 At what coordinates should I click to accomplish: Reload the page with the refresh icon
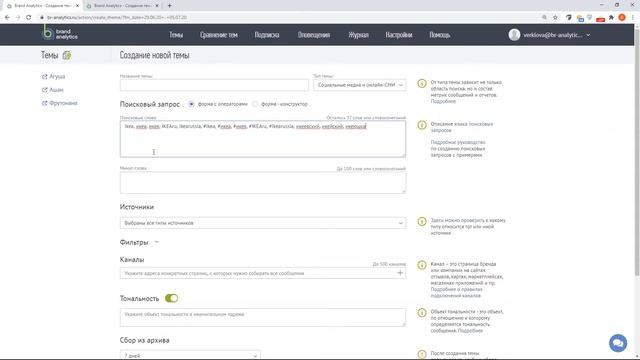(x=29, y=18)
